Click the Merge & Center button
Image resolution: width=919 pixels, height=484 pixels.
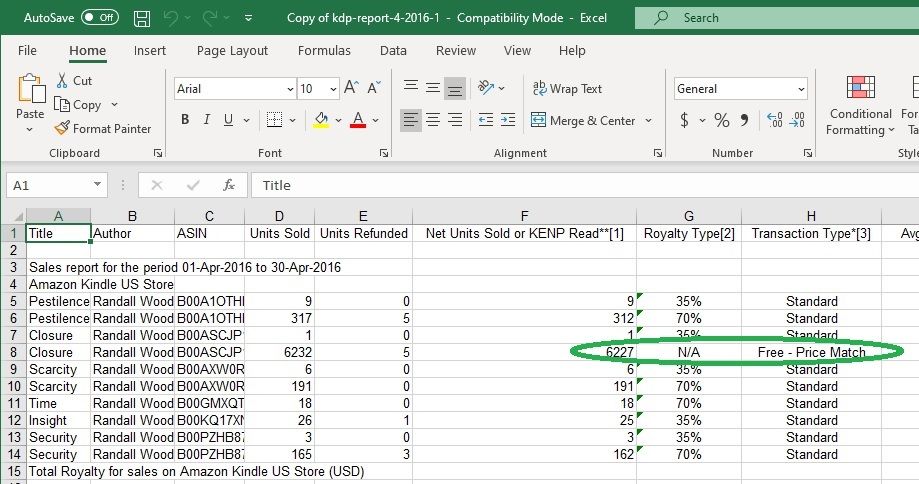point(583,120)
